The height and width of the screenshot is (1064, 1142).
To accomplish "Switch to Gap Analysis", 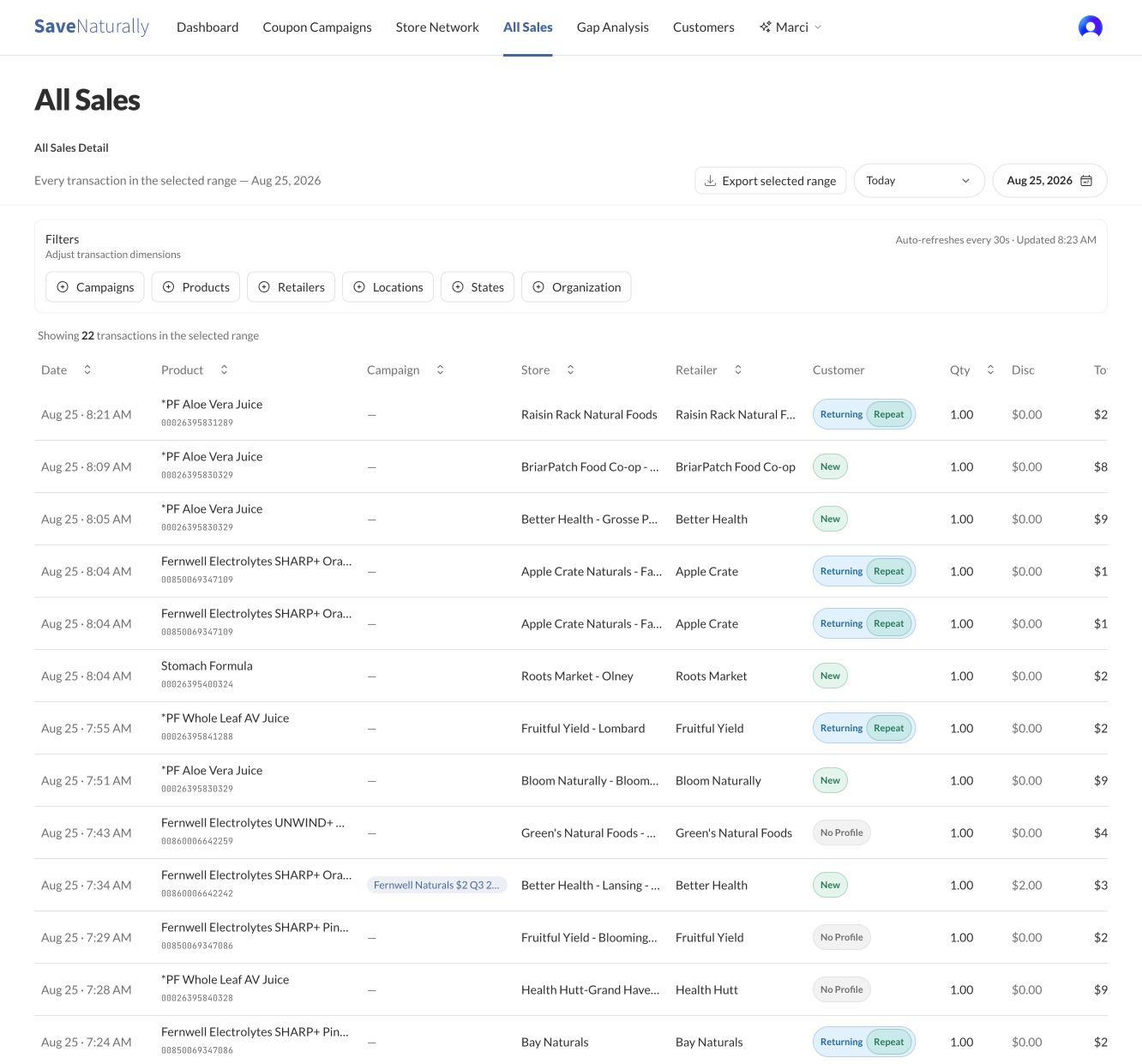I will 613,27.
